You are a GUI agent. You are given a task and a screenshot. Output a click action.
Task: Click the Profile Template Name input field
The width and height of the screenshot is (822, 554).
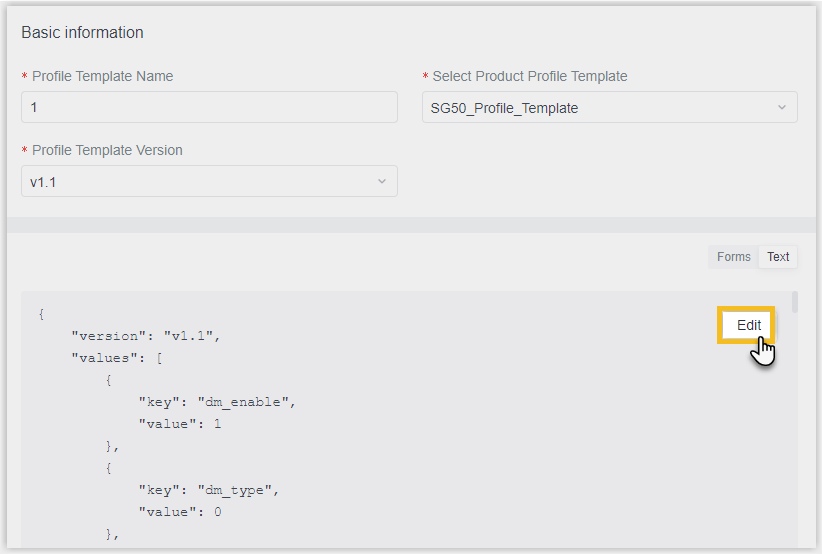[209, 107]
